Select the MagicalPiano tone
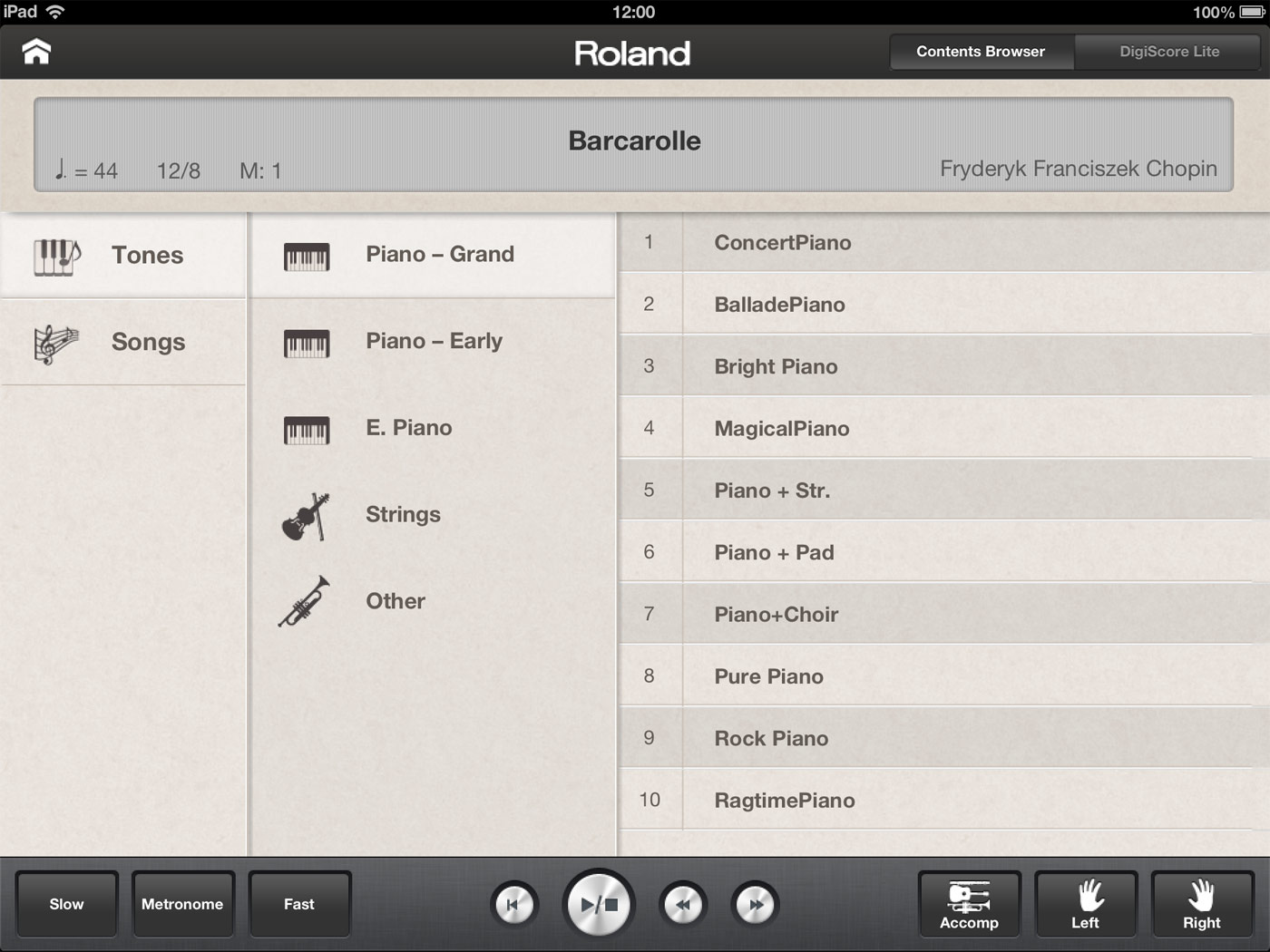The height and width of the screenshot is (952, 1270). (944, 428)
